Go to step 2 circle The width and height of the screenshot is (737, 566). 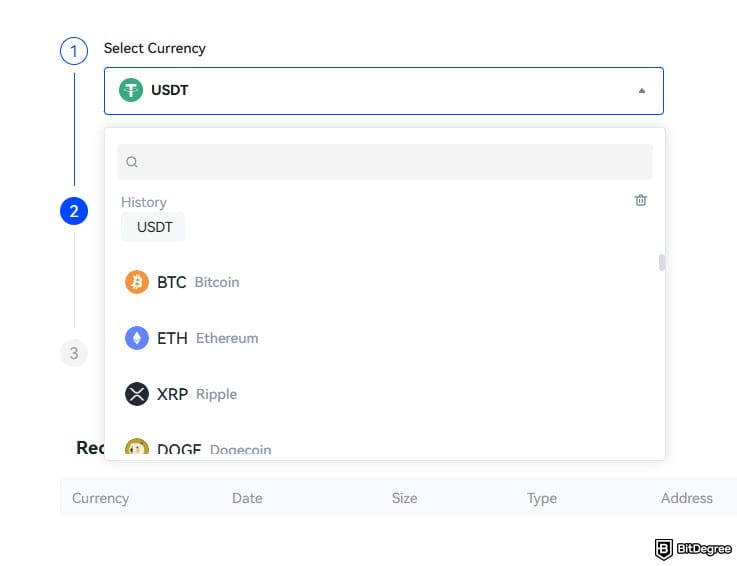click(74, 211)
